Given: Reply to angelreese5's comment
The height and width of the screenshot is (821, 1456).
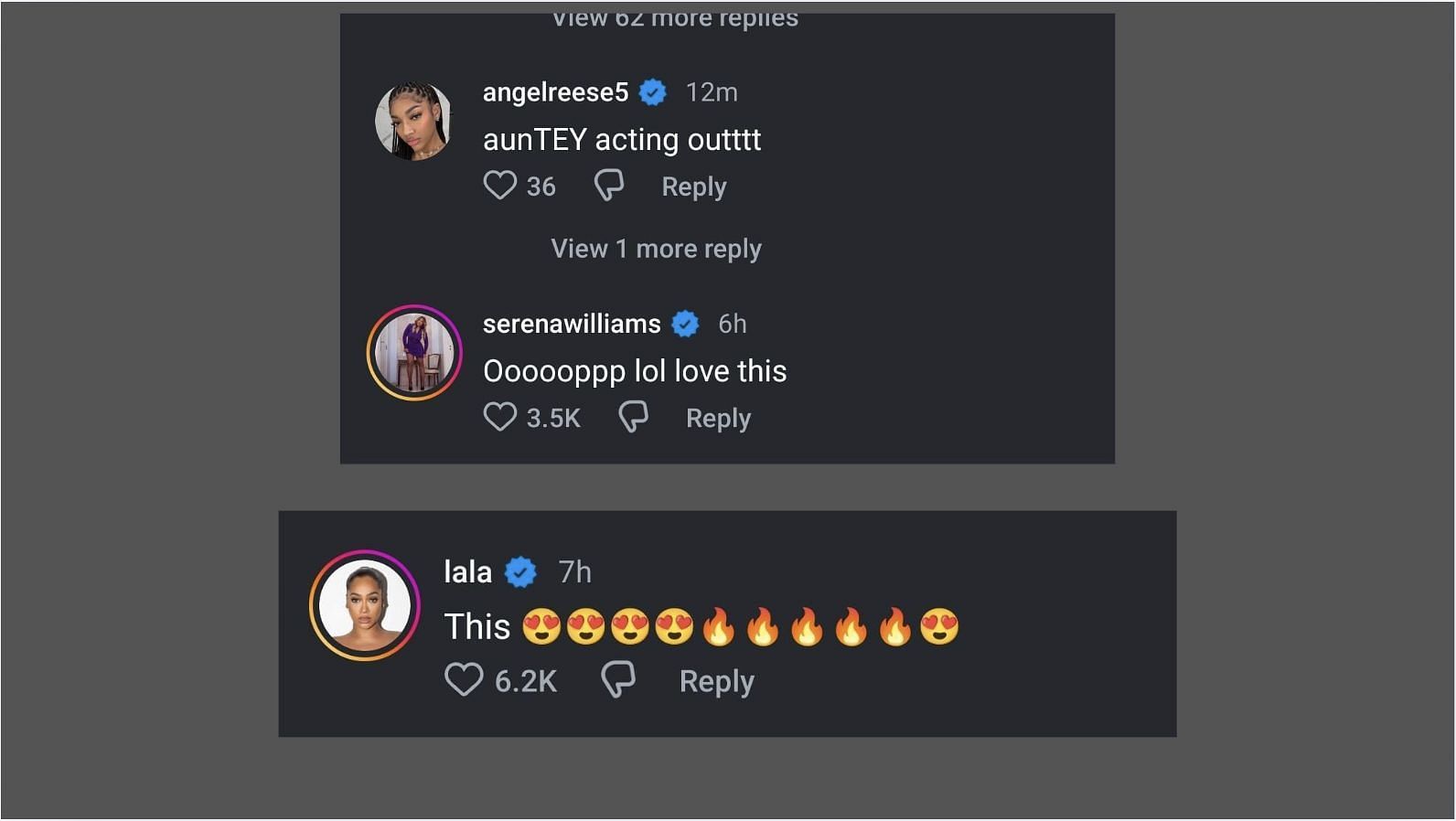Looking at the screenshot, I should coord(694,187).
